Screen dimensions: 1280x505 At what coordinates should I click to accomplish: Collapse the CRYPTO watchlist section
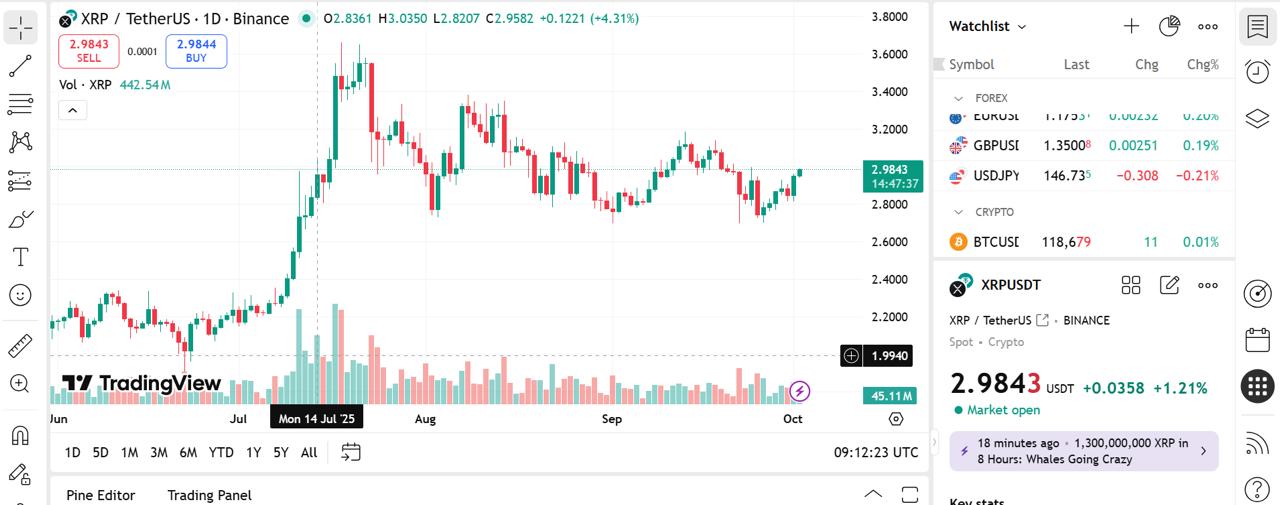click(x=959, y=212)
